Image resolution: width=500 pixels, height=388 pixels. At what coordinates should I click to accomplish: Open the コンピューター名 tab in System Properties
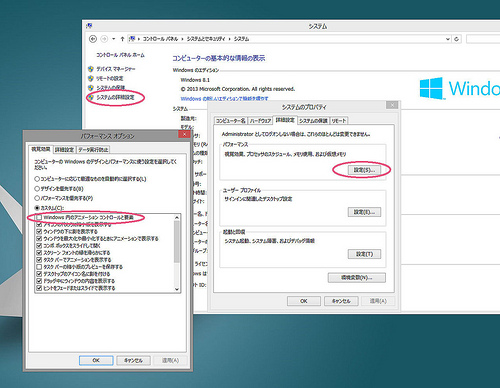tap(231, 121)
